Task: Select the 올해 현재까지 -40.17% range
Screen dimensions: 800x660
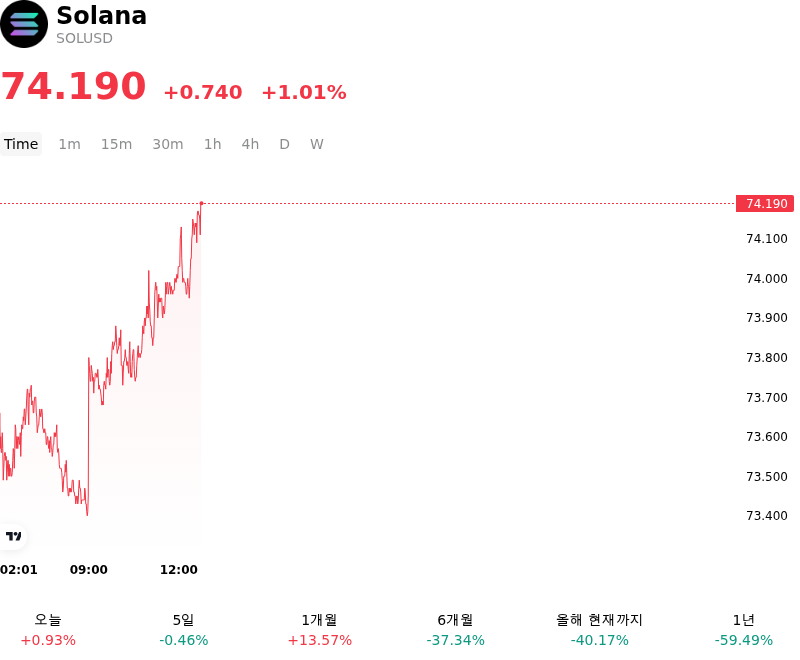Action: tap(599, 630)
